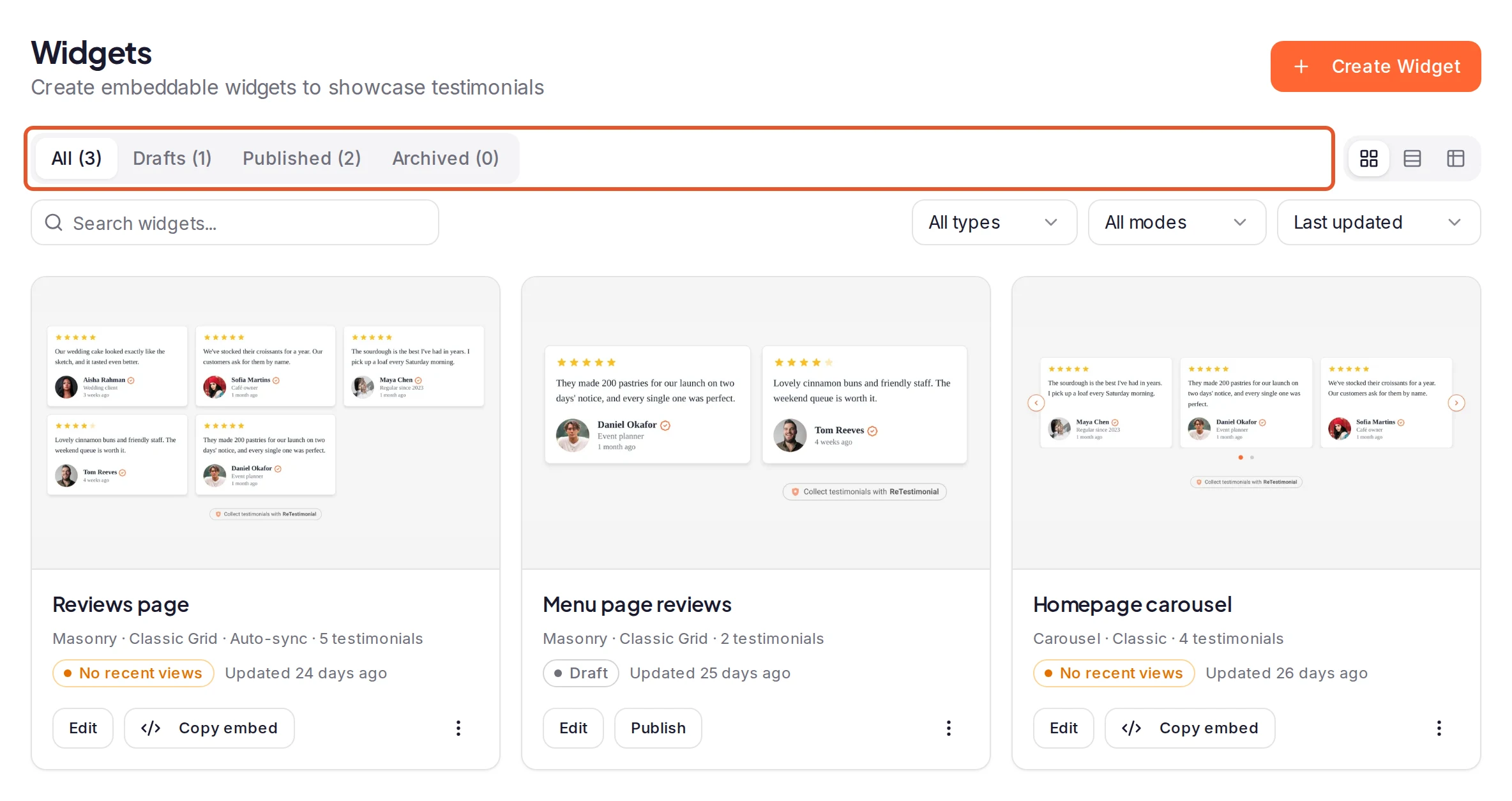Switch to grid view layout icon
The width and height of the screenshot is (1512, 801).
pyautogui.click(x=1368, y=158)
